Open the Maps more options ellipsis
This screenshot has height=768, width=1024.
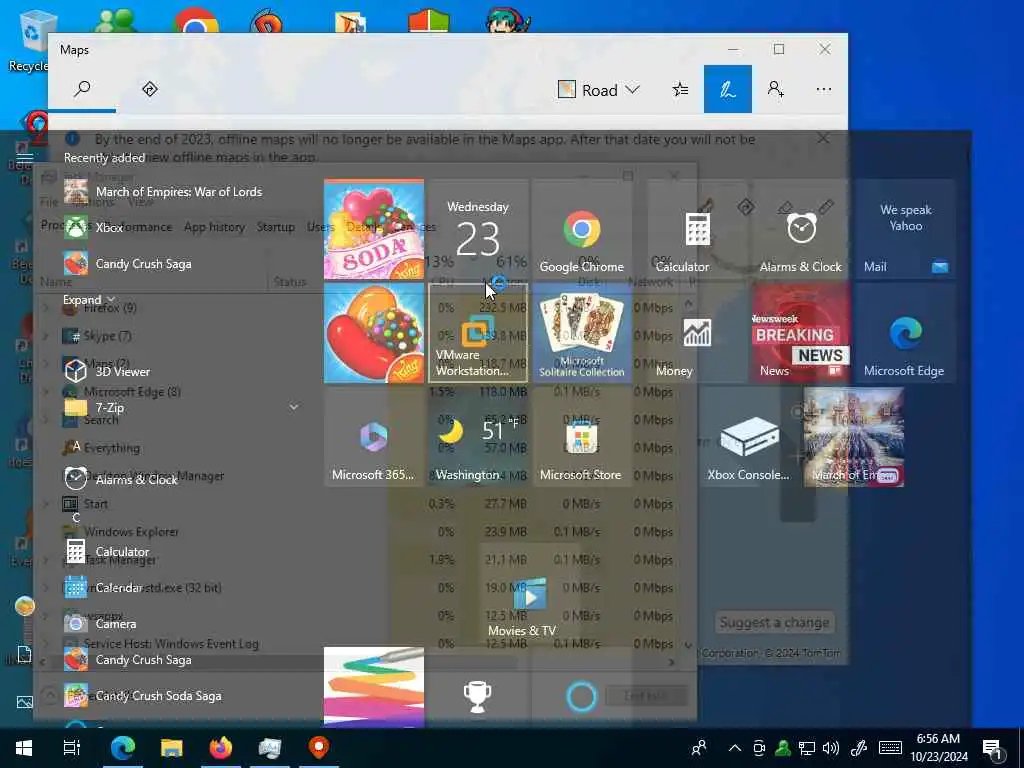[x=824, y=89]
